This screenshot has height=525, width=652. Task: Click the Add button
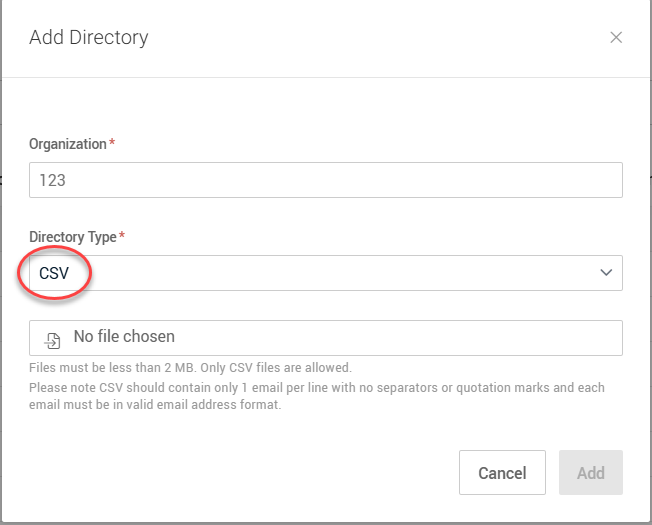tap(590, 472)
